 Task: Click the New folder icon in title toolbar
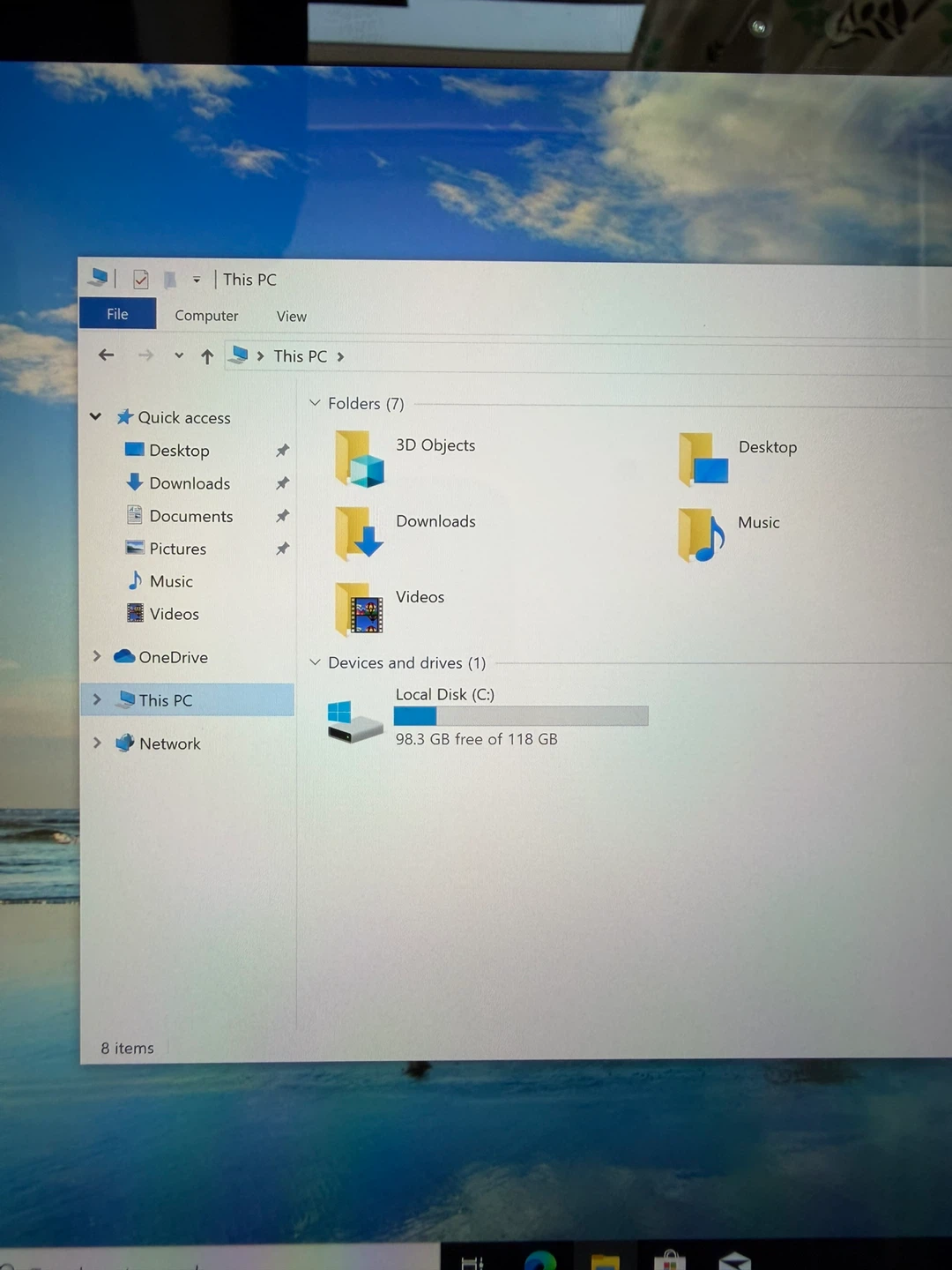click(170, 280)
